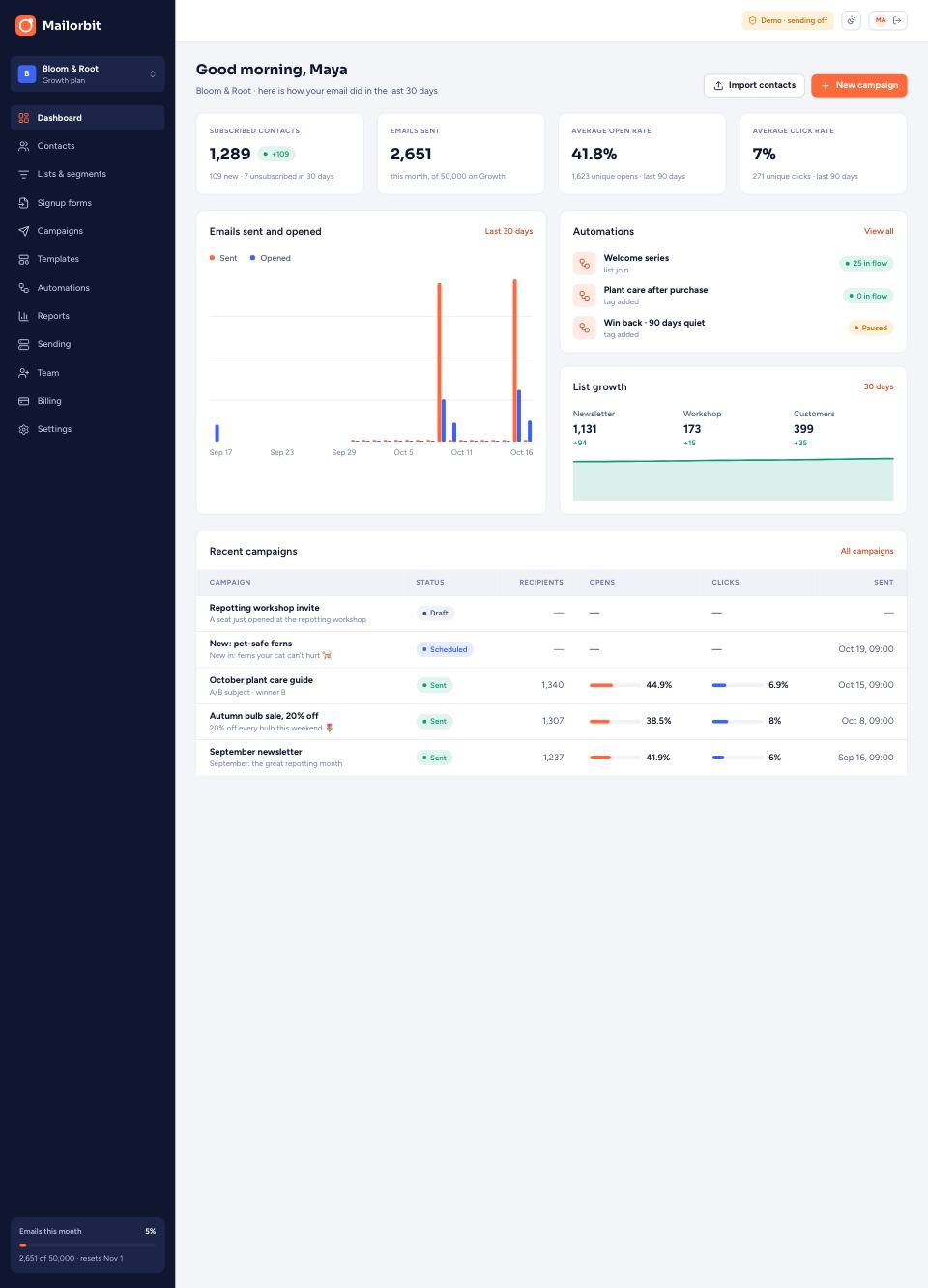Click the Draft status badge
Screen dimensions: 928x1288
(435, 613)
